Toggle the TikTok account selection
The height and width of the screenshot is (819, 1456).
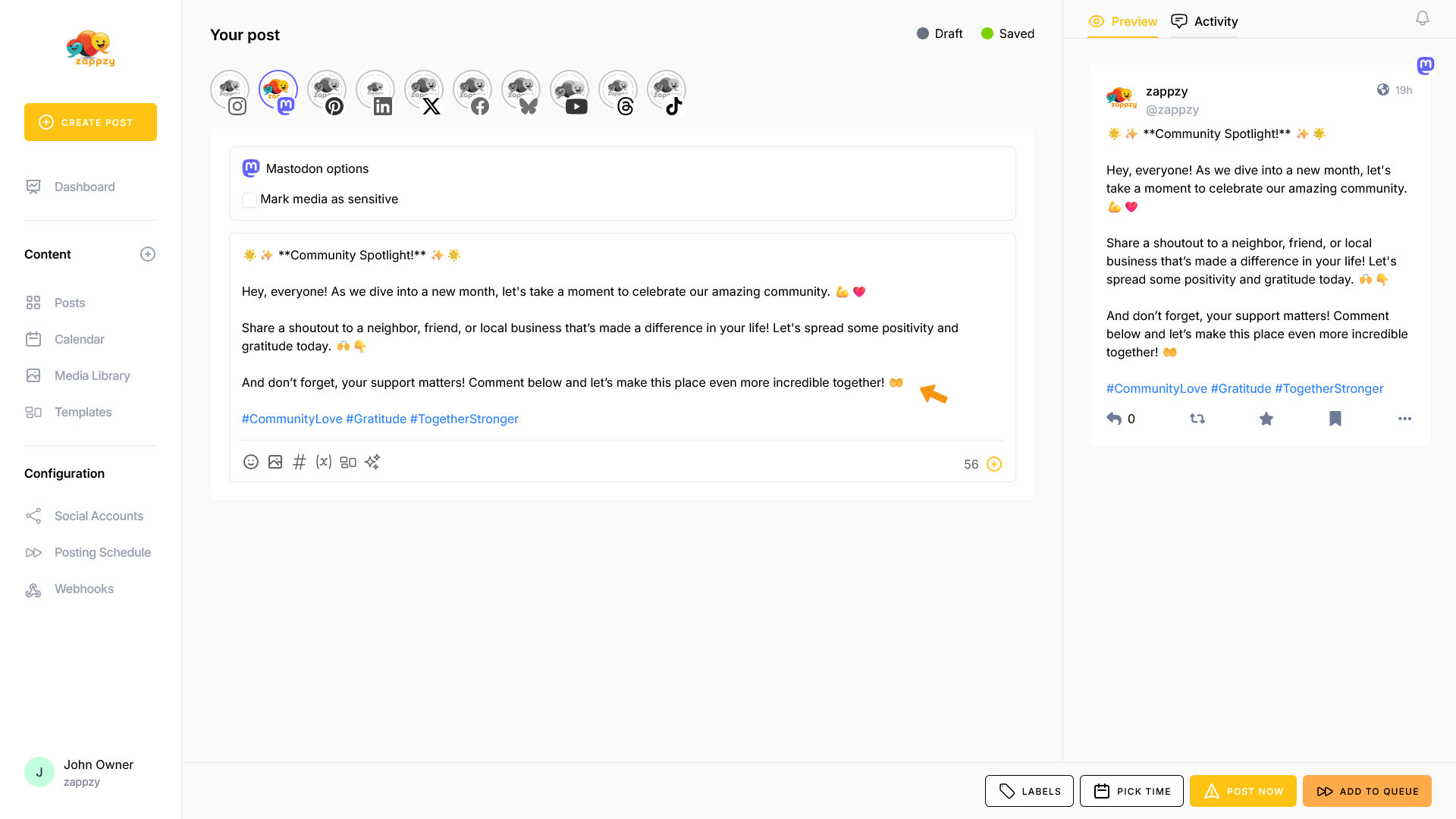[667, 91]
